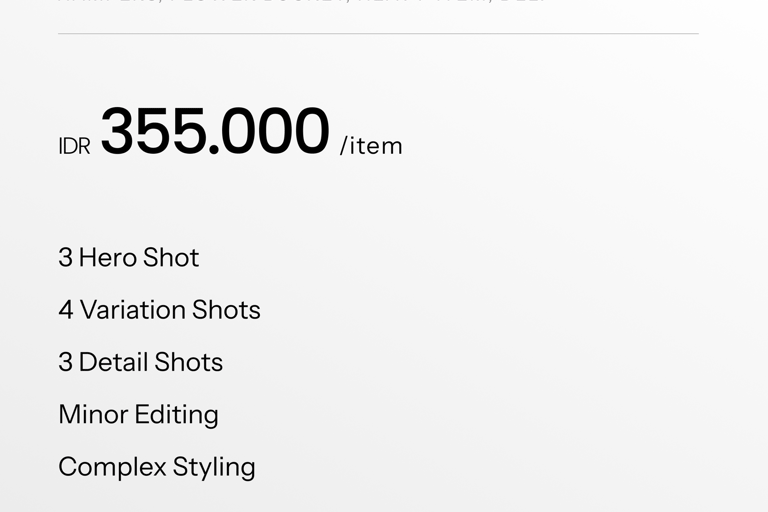Click the word Editing
Viewport: 768px width, 512px height.
click(x=177, y=415)
